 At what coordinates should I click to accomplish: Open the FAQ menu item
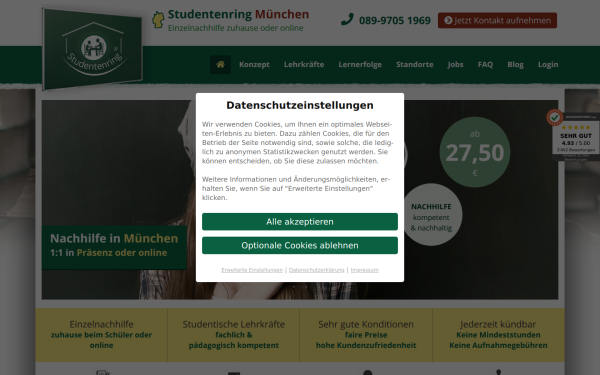tap(485, 64)
